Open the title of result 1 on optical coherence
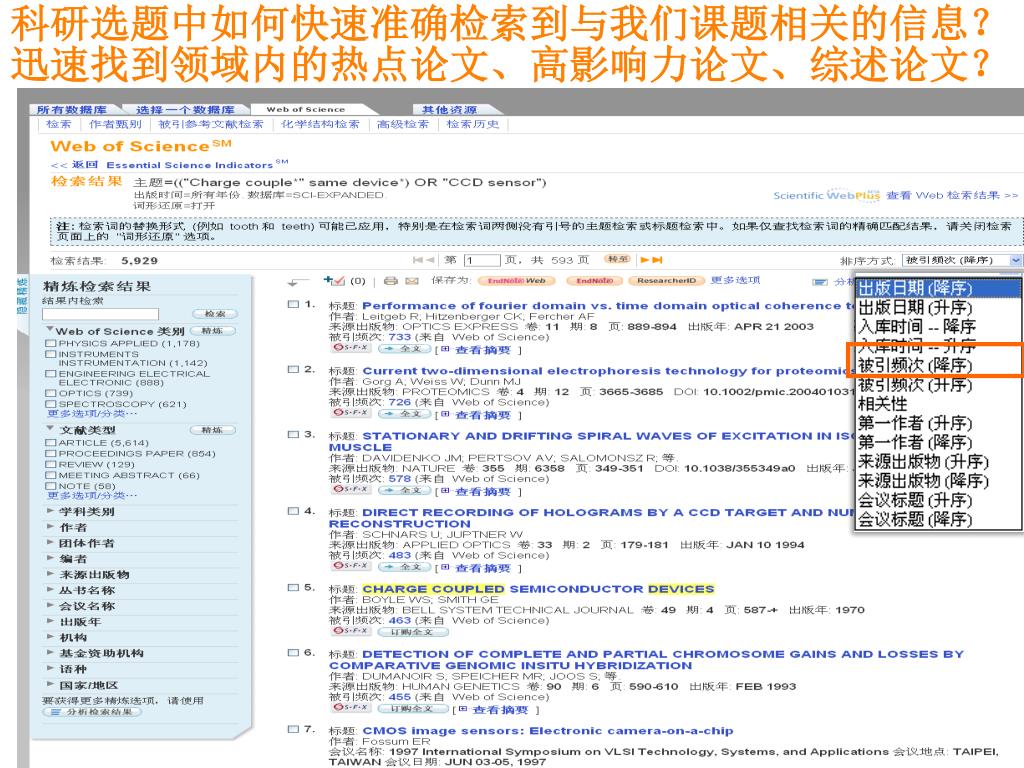The width and height of the screenshot is (1024, 768). click(607, 306)
